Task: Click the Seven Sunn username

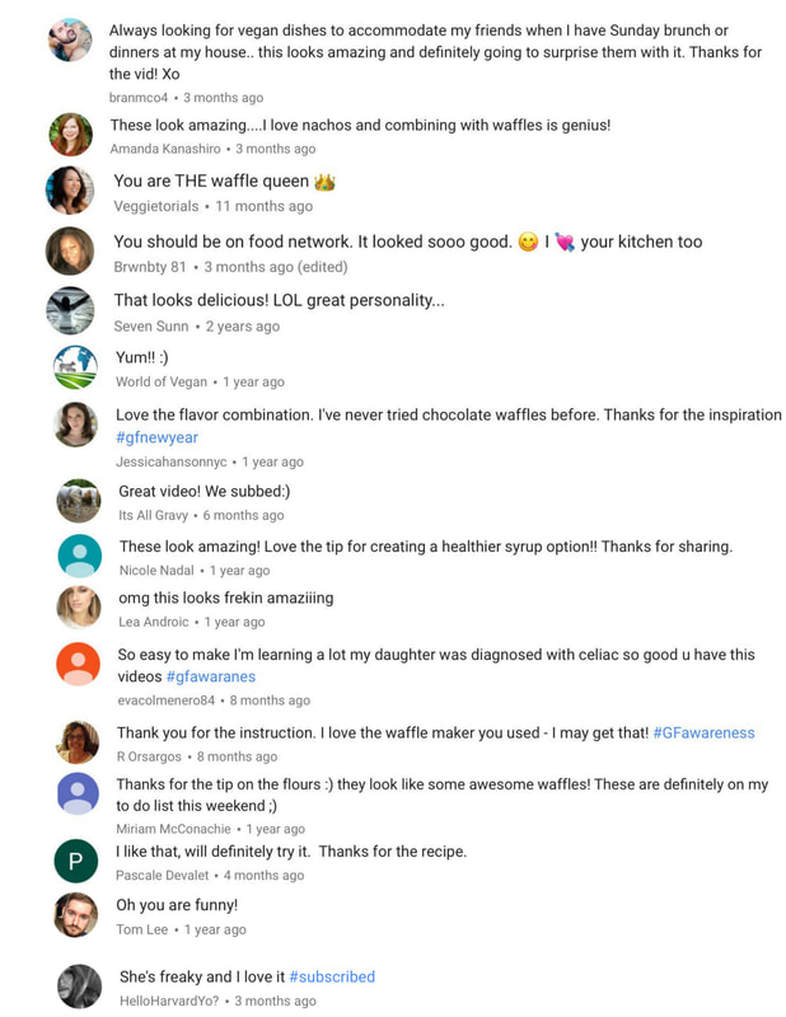Action: click(151, 326)
